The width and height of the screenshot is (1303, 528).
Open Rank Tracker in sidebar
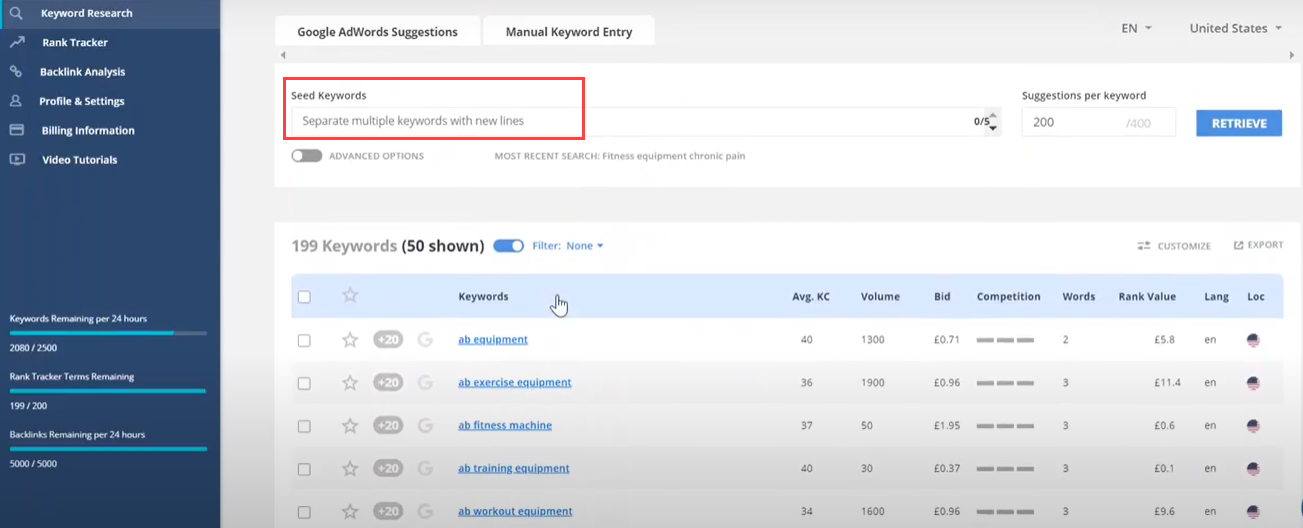click(75, 43)
